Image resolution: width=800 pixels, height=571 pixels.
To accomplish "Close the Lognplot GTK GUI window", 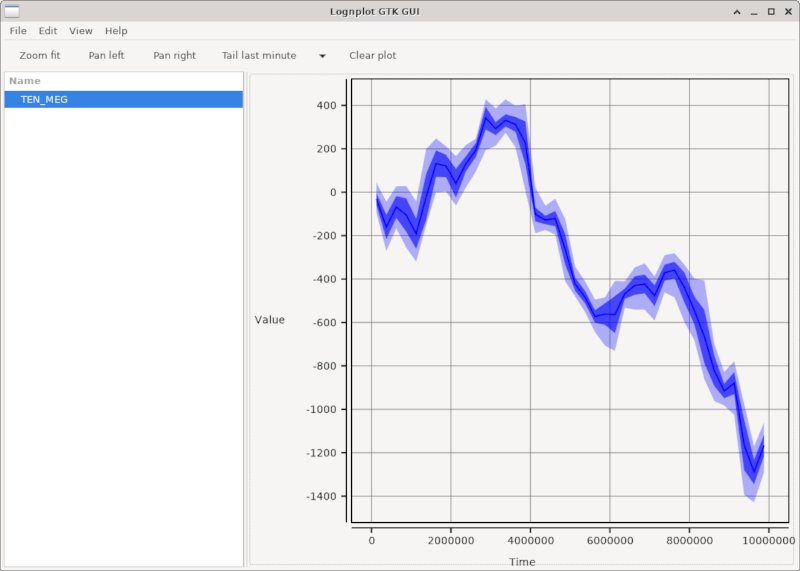I will coord(788,12).
